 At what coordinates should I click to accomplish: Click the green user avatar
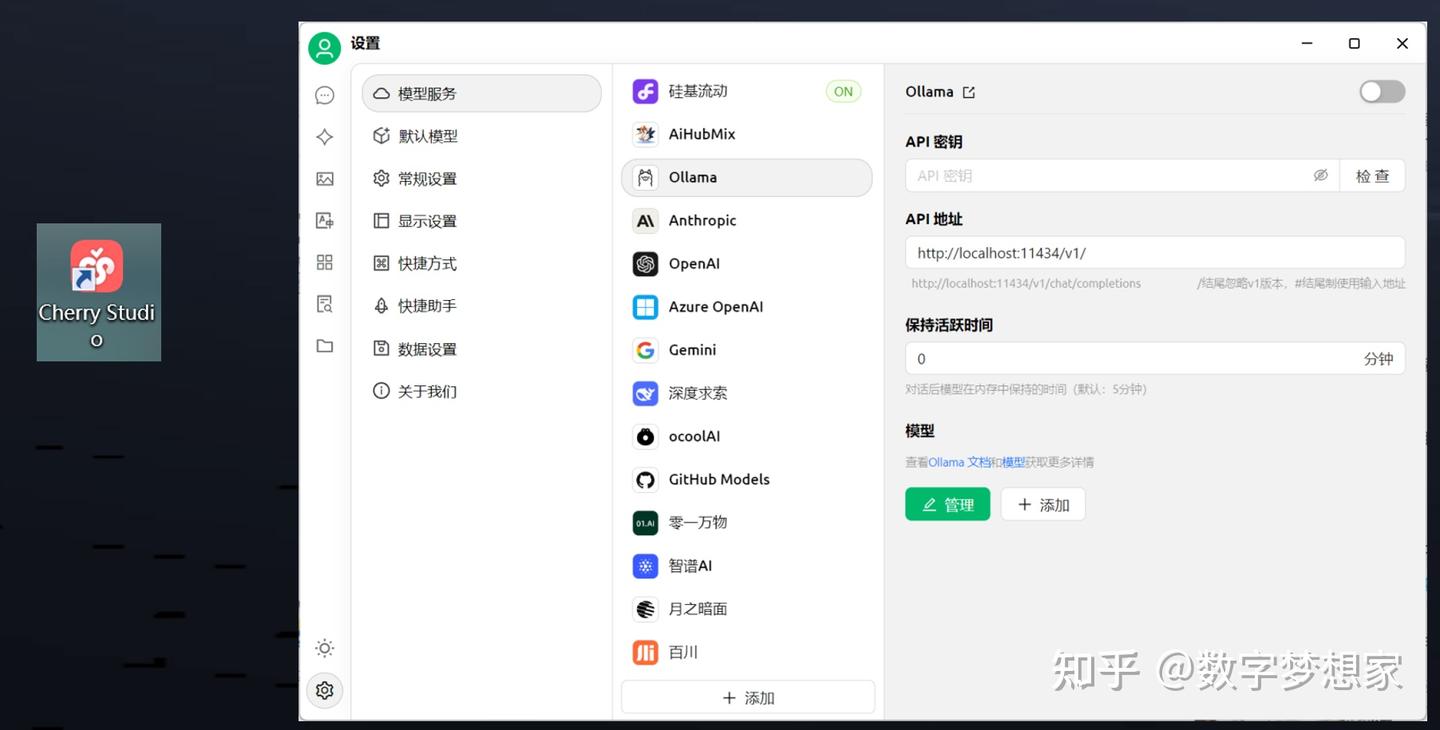pyautogui.click(x=324, y=47)
